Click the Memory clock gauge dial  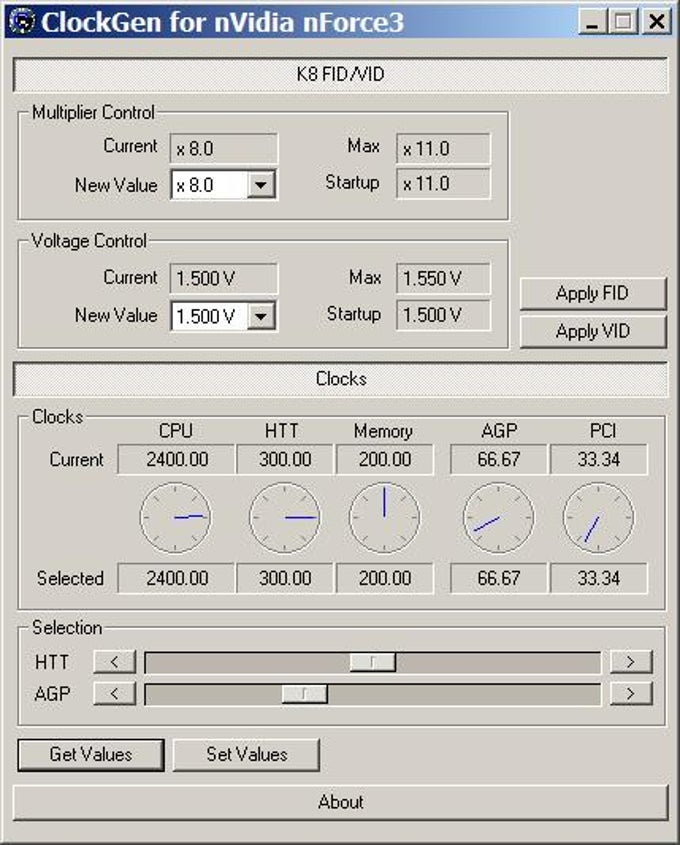tap(384, 517)
